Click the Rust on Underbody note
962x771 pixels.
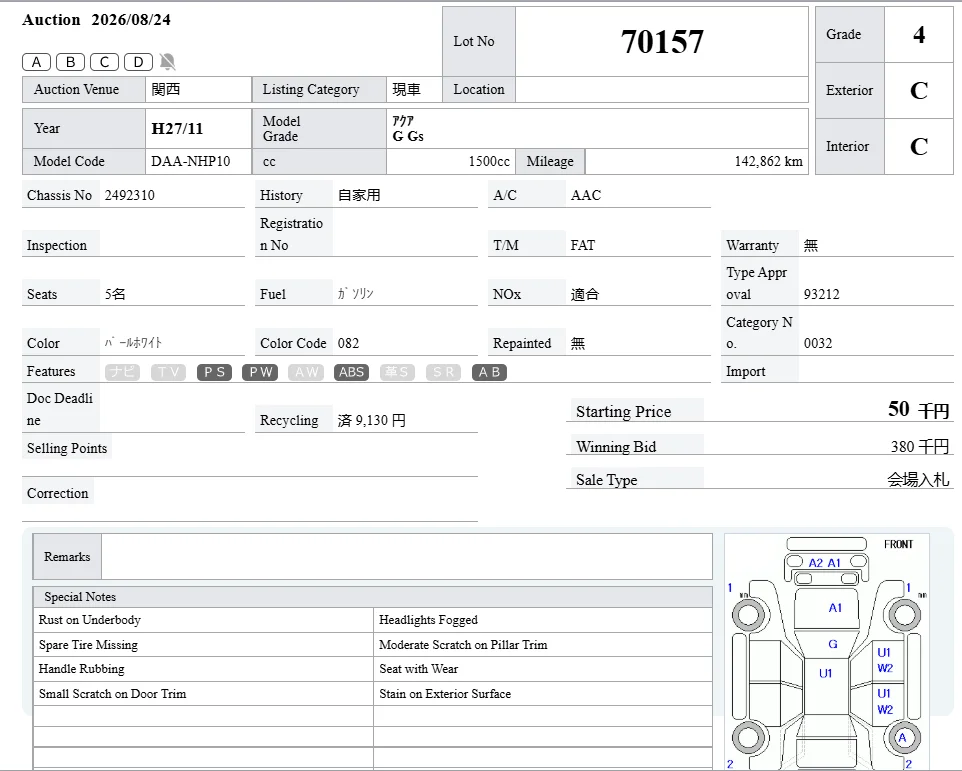pyautogui.click(x=90, y=620)
